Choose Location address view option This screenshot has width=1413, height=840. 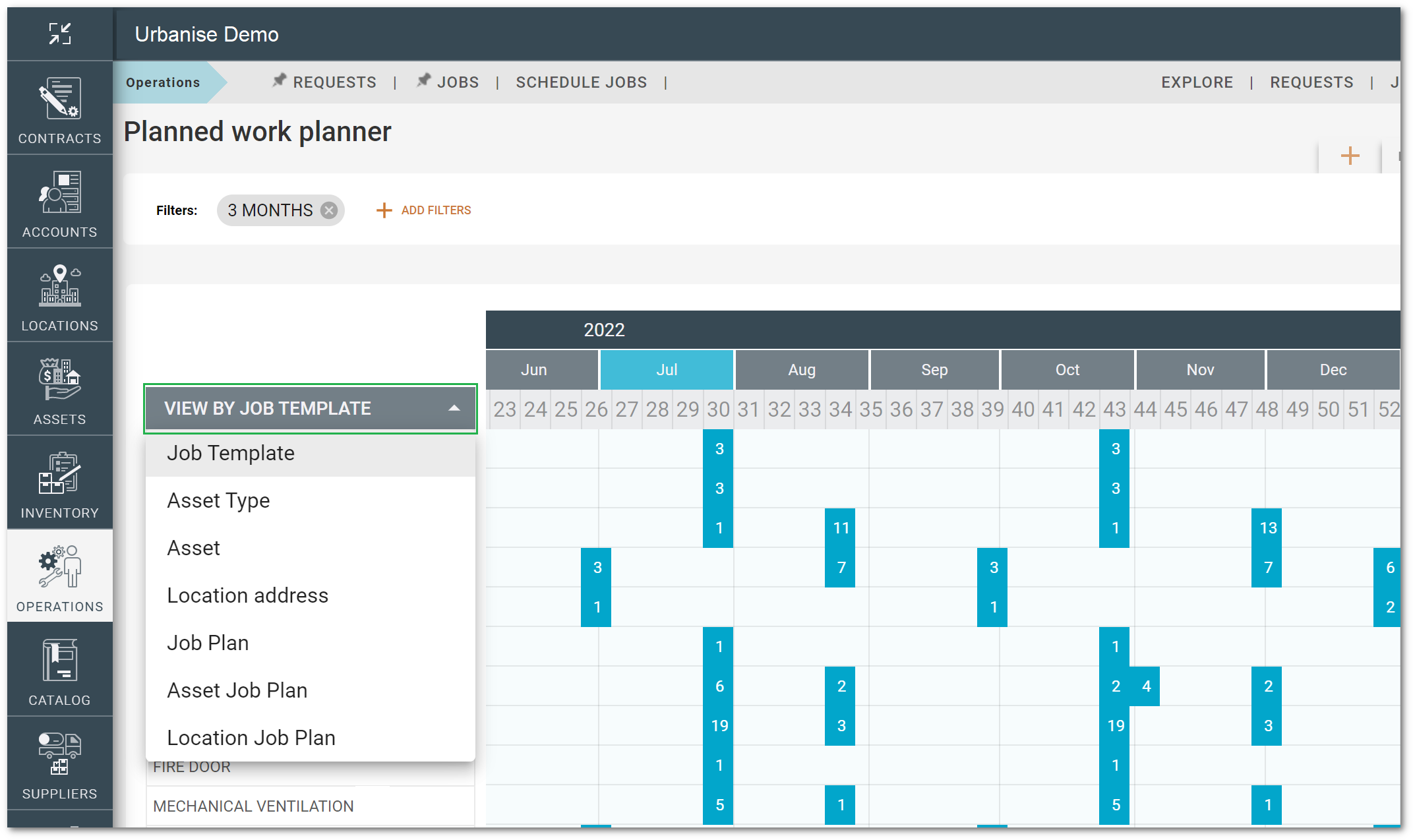[x=247, y=595]
